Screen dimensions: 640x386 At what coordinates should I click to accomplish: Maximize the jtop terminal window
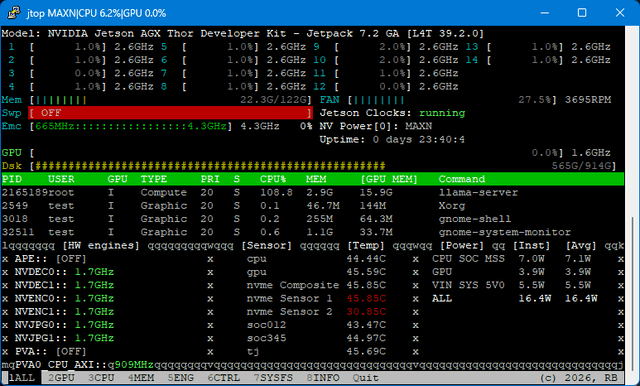(x=582, y=13)
